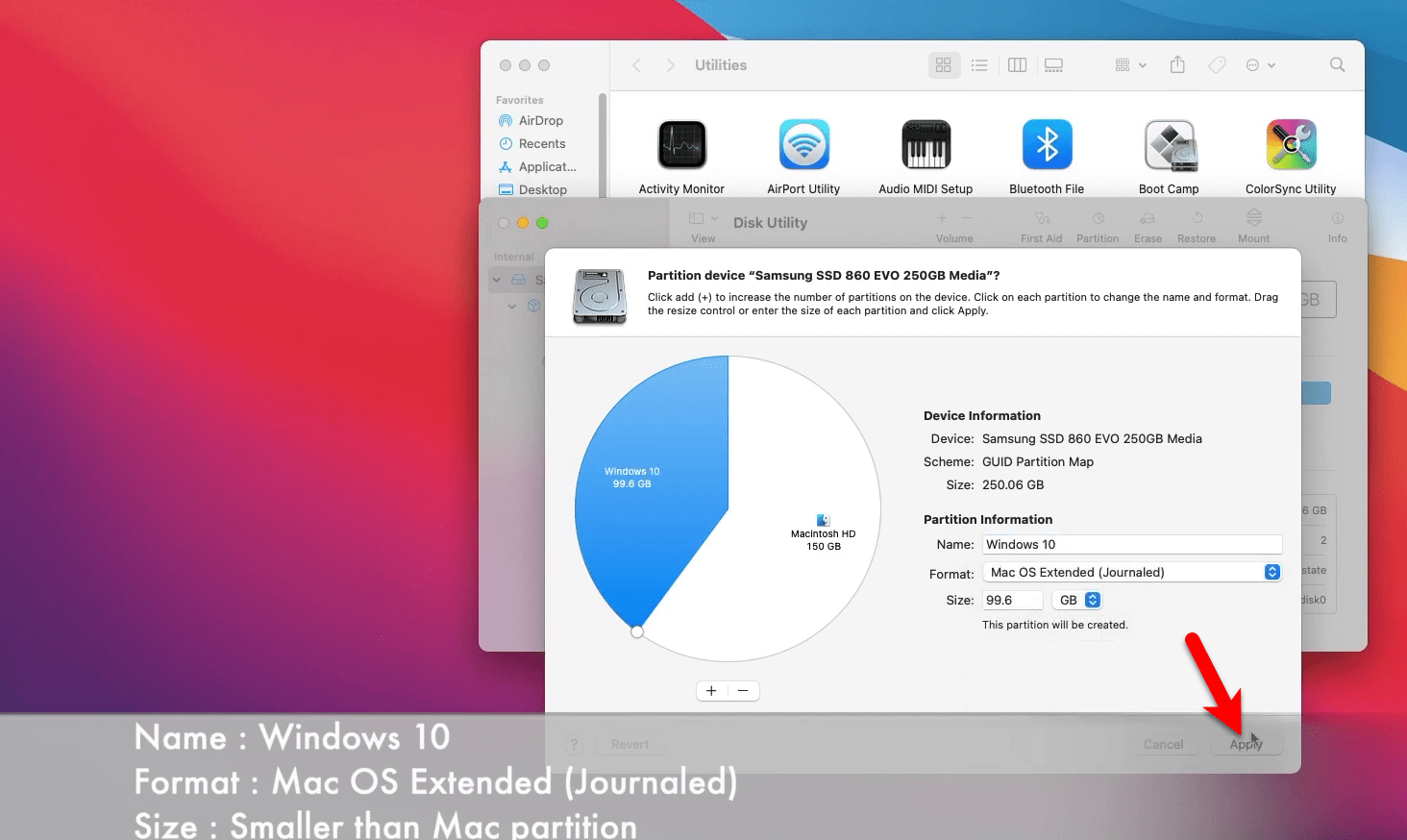Click the partition Name field
This screenshot has height=840, width=1407.
[x=1132, y=545]
